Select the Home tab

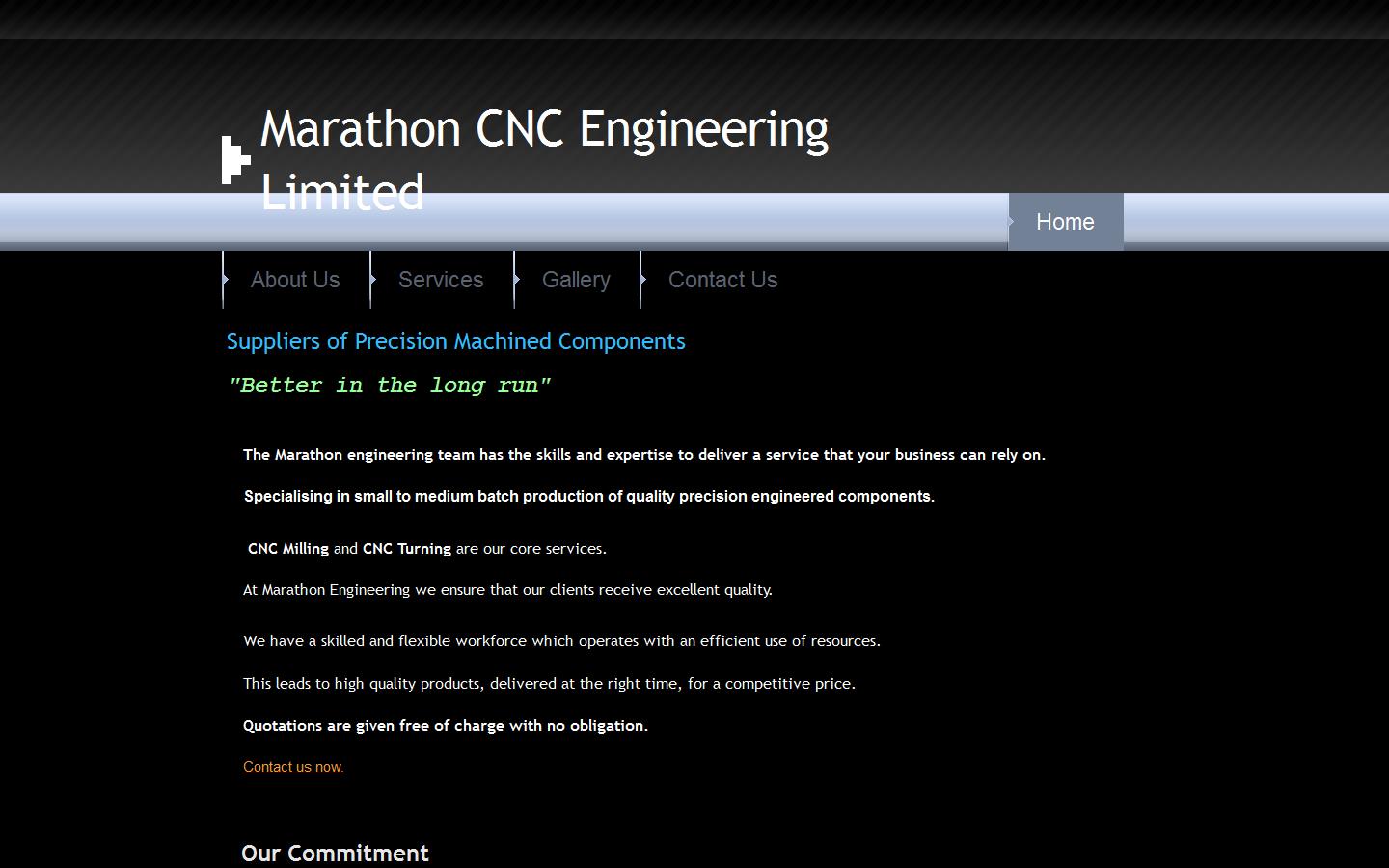coord(1065,222)
